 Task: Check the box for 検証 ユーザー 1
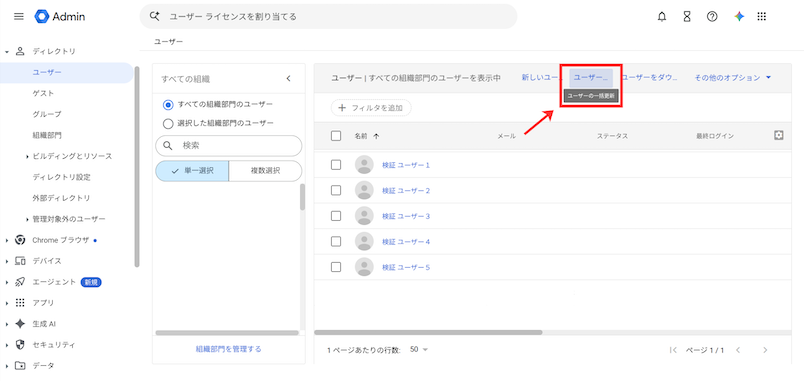[x=336, y=165]
